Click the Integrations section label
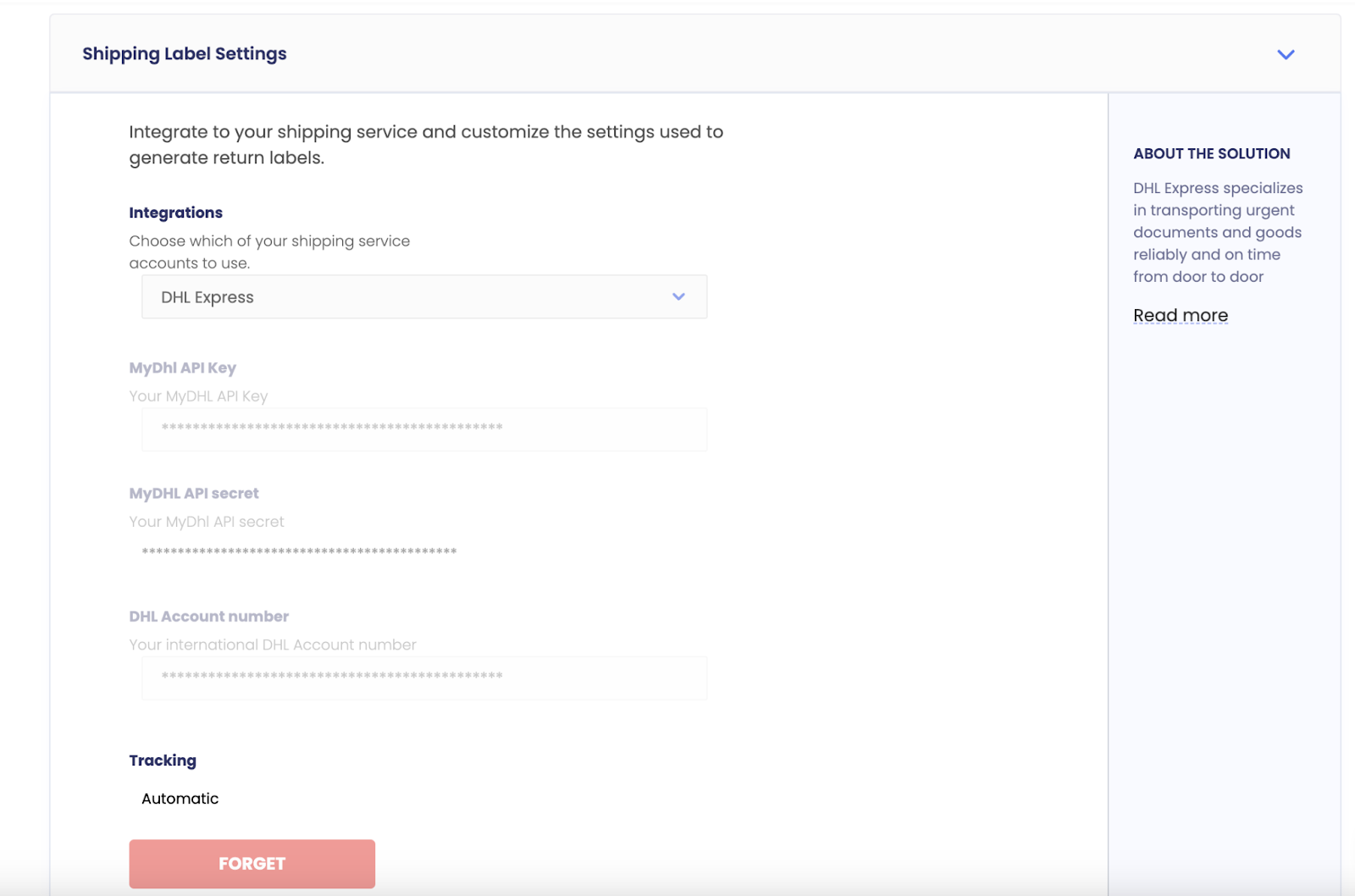 click(x=175, y=213)
